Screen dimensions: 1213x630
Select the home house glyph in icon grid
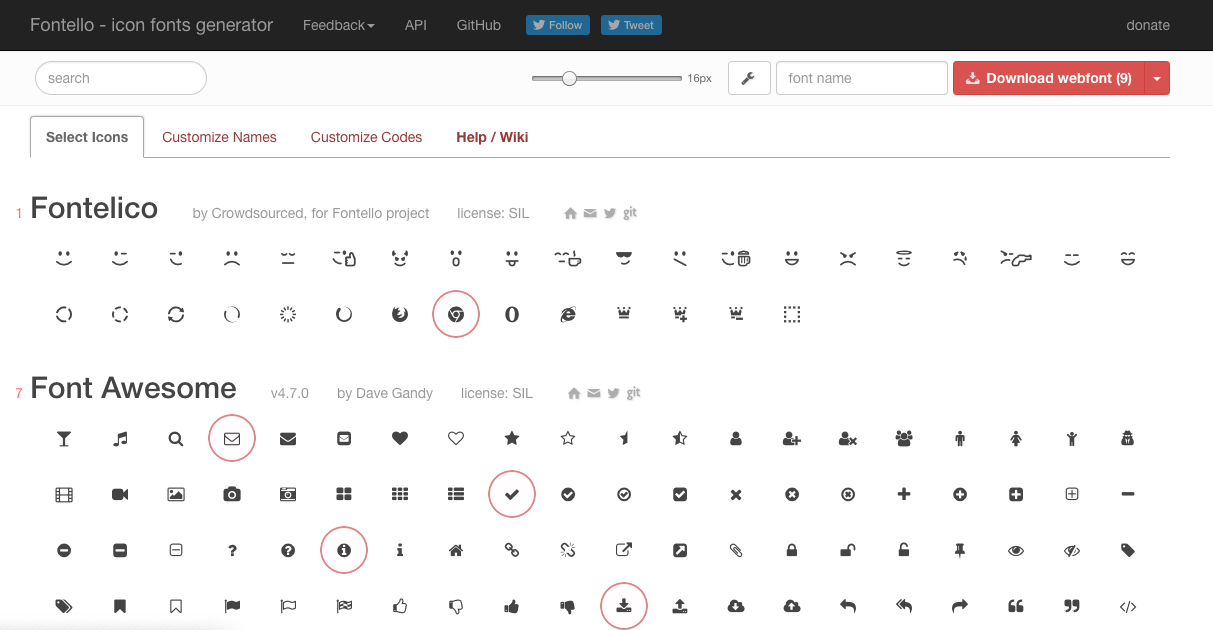[x=456, y=550]
